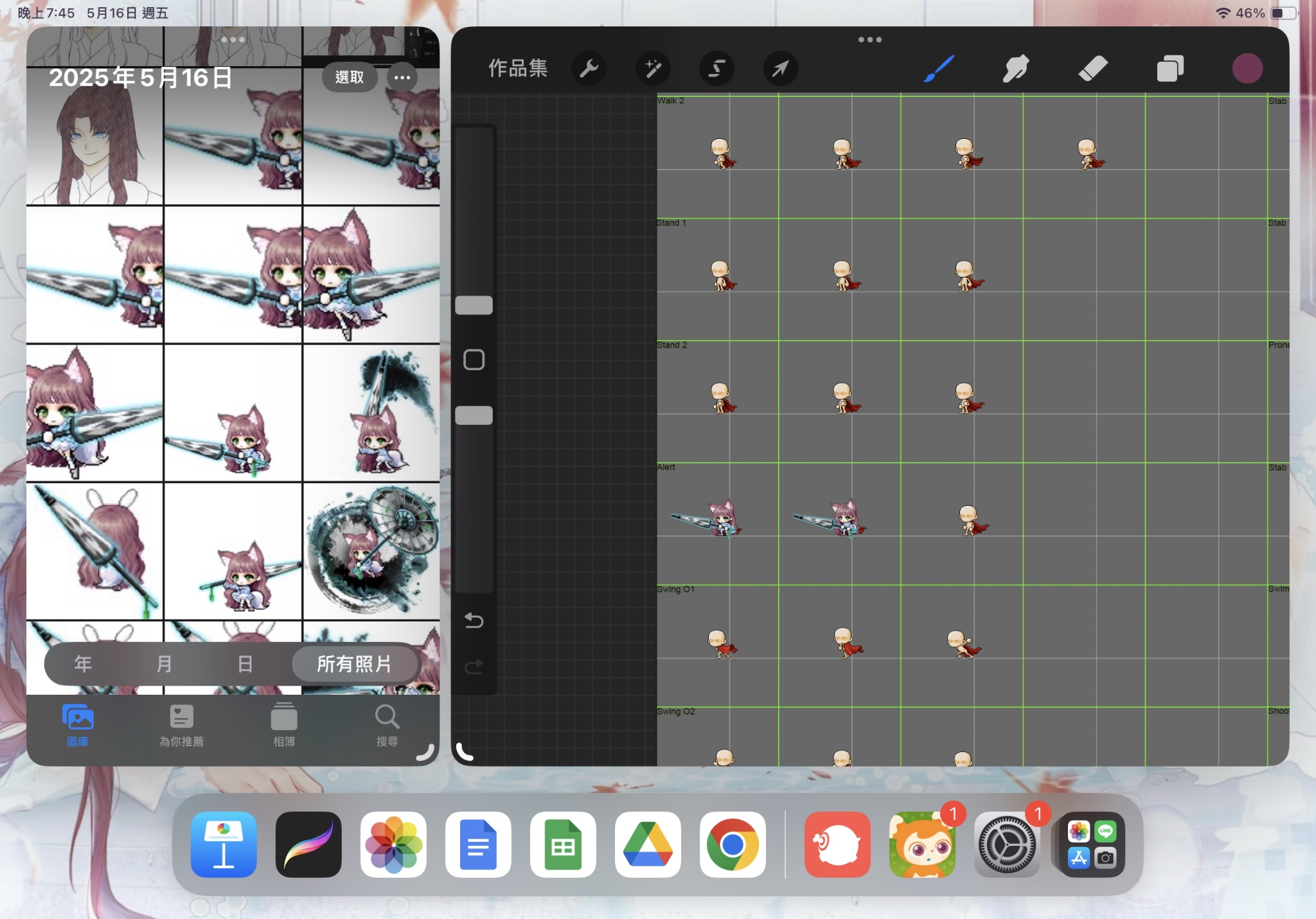Adjust the brush opacity slider handle
This screenshot has height=919, width=1316.
point(474,415)
